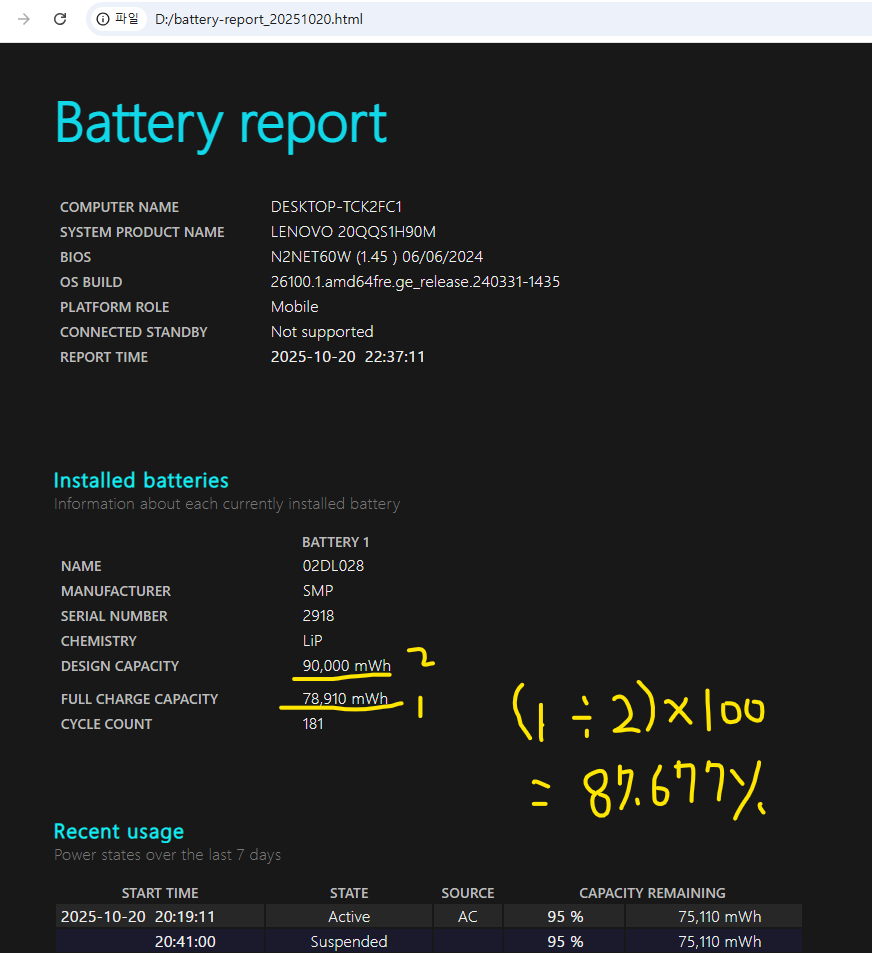Reload the battery report page
Screen dimensions: 872x953
[60, 19]
